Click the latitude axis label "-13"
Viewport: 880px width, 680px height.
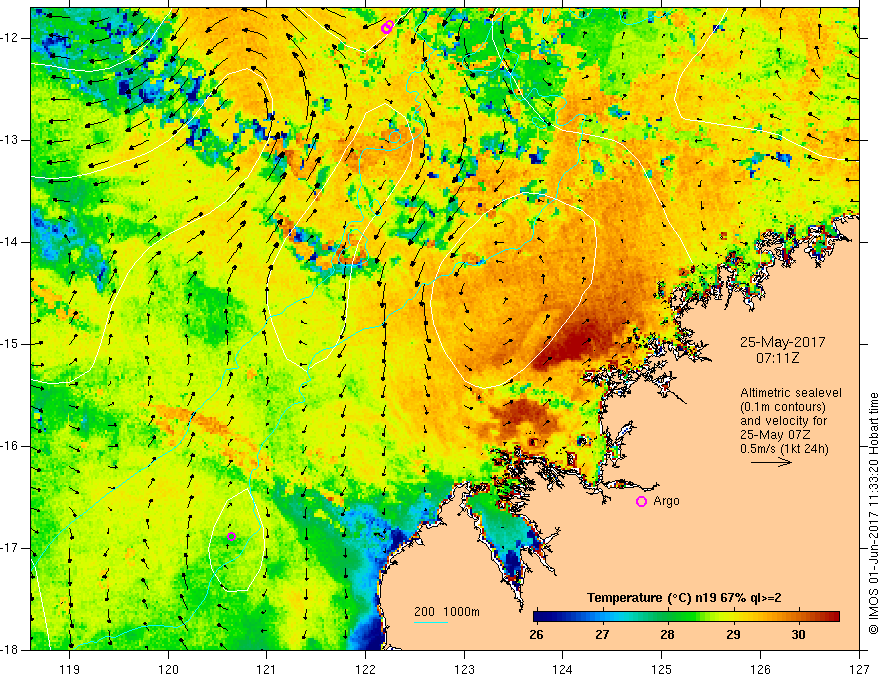point(11,140)
